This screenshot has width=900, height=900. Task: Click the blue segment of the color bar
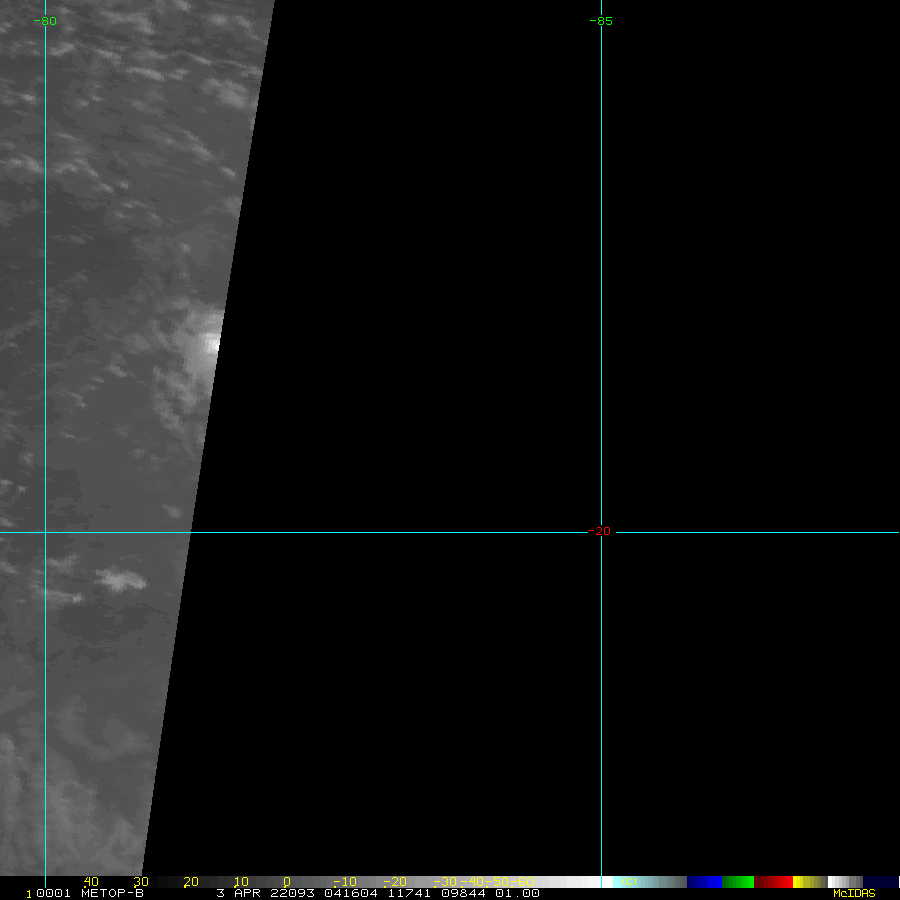[x=704, y=882]
